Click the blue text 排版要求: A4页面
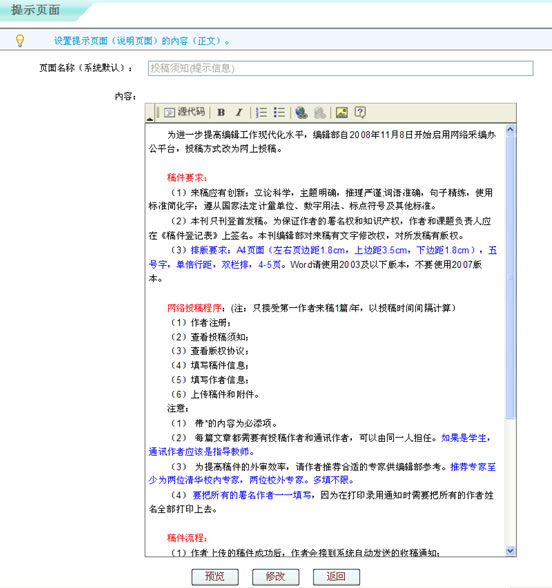The height and width of the screenshot is (588, 552). pos(227,250)
